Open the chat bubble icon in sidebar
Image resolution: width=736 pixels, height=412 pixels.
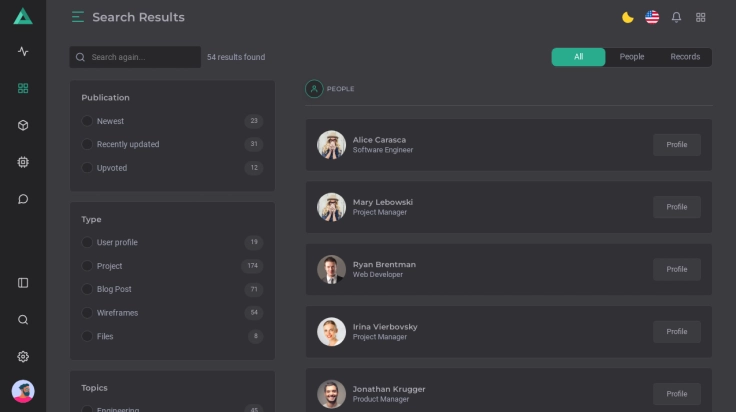23,199
